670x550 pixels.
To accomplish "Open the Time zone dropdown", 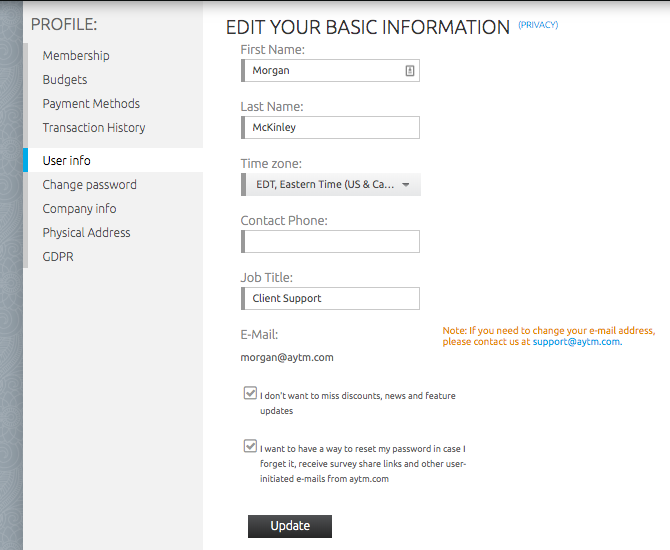I will click(331, 184).
